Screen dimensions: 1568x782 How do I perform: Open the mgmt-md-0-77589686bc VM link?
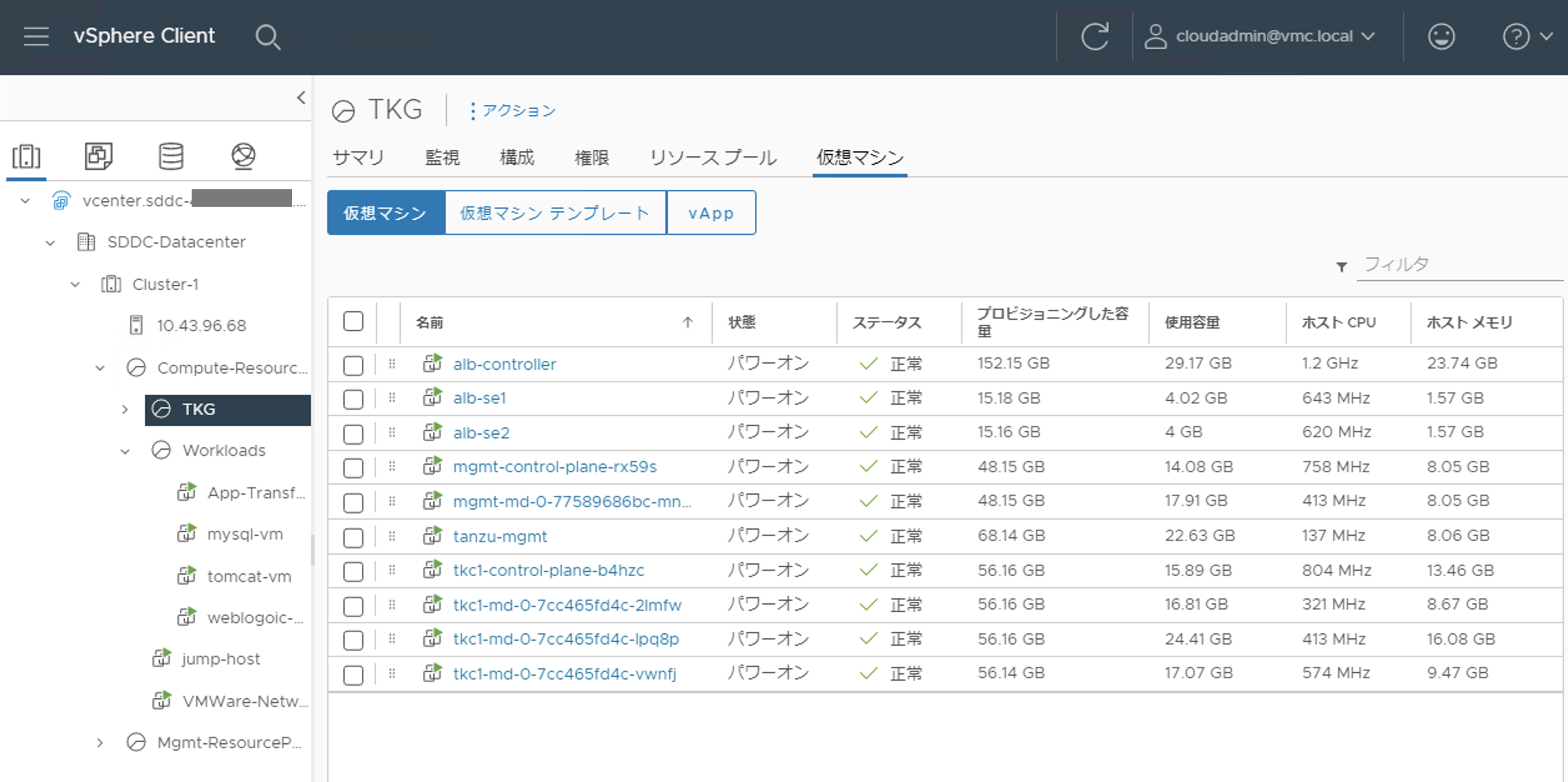point(572,502)
